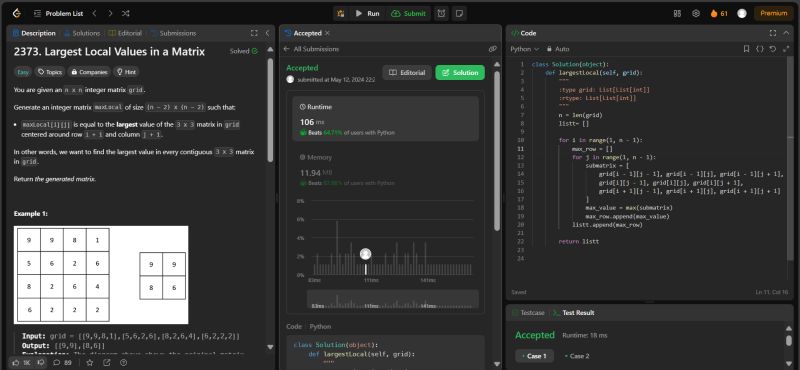
Task: Click the Easy difficulty badge
Action: [x=23, y=72]
